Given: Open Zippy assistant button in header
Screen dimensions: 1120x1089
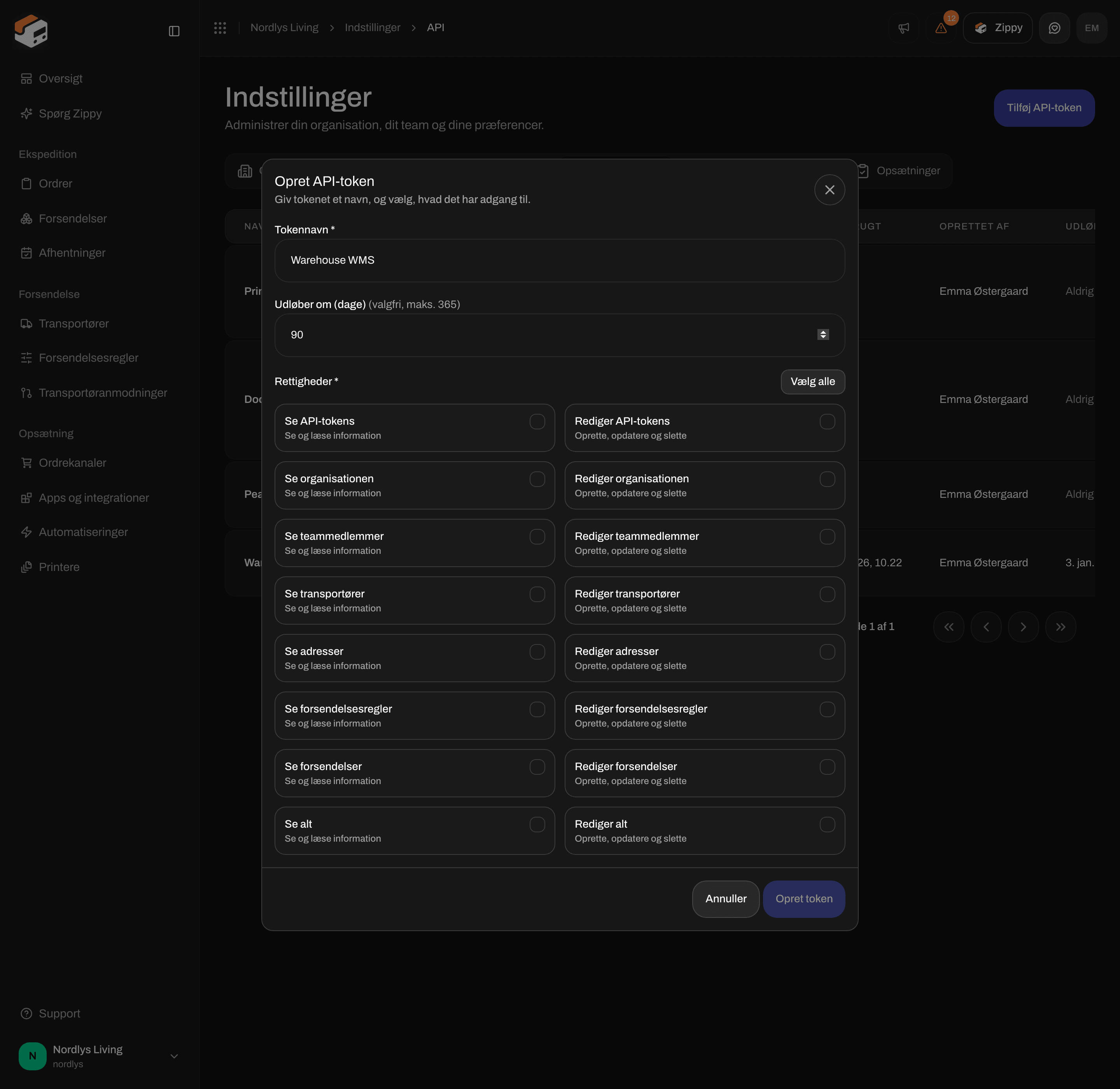Looking at the screenshot, I should pos(997,28).
